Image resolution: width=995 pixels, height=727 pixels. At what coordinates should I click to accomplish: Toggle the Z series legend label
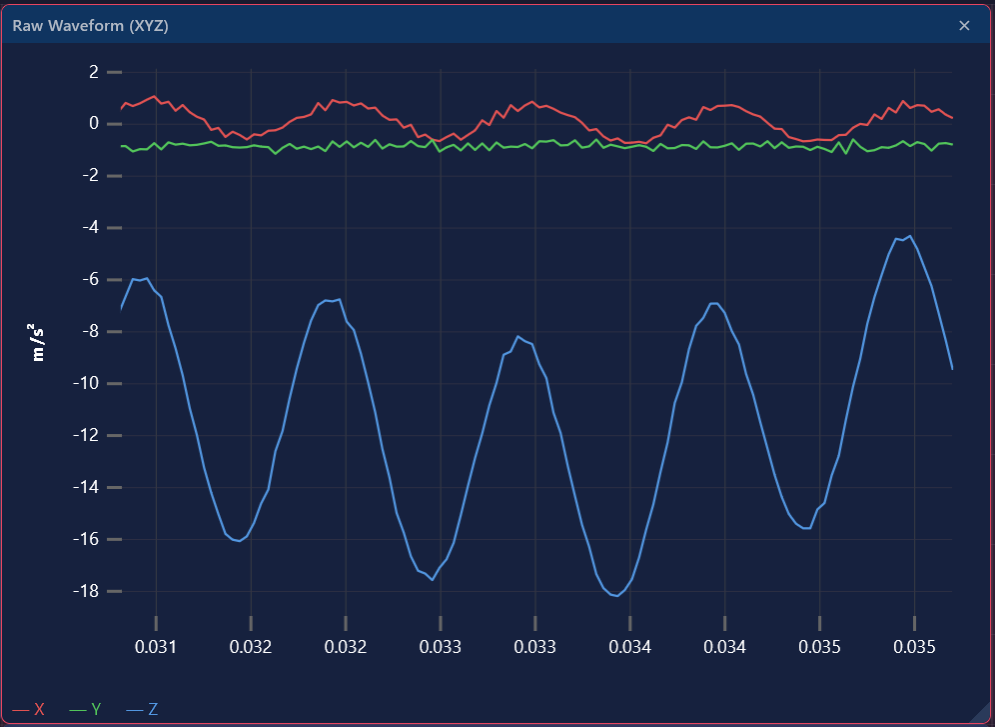coord(153,709)
